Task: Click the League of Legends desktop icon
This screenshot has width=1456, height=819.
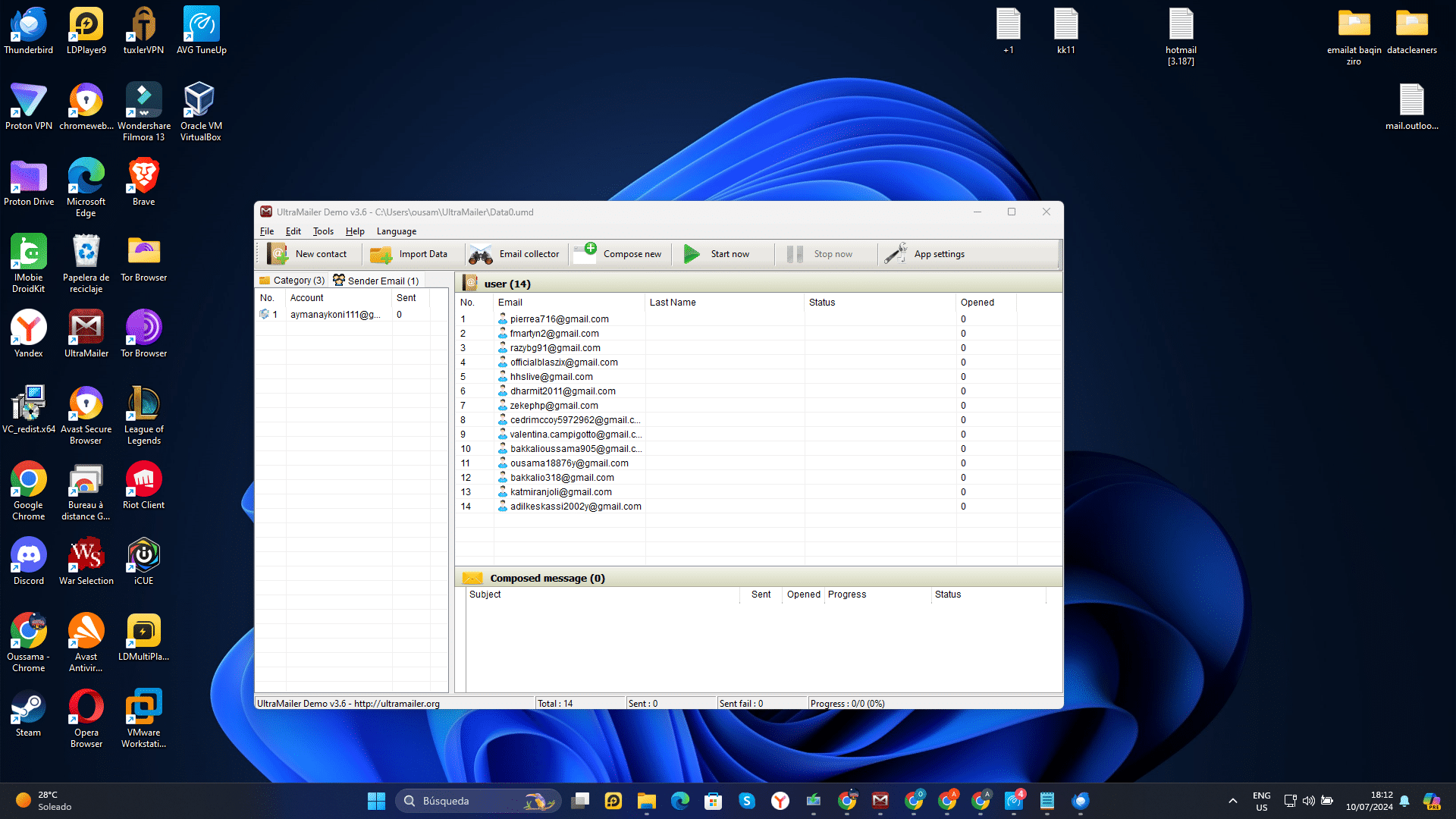Action: [144, 416]
